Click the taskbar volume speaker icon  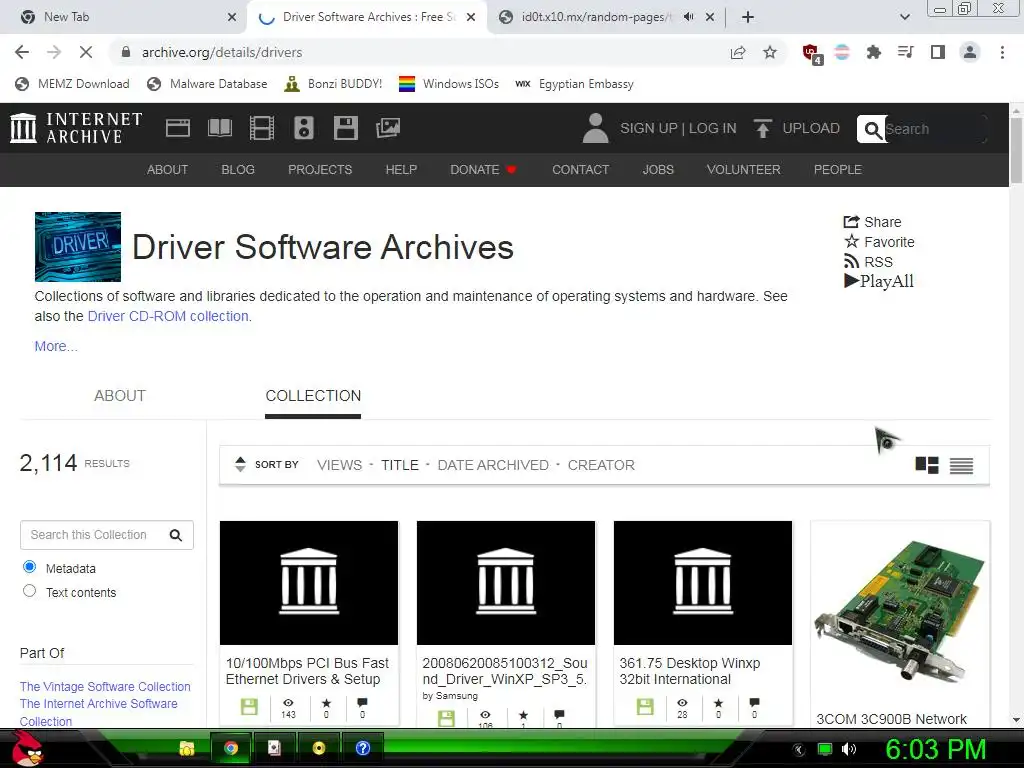(x=849, y=749)
